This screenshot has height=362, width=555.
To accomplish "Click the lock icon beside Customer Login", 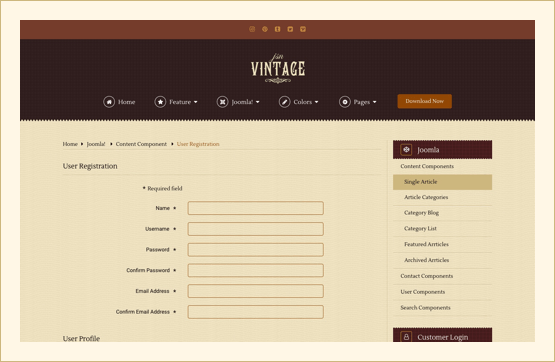I will point(406,337).
